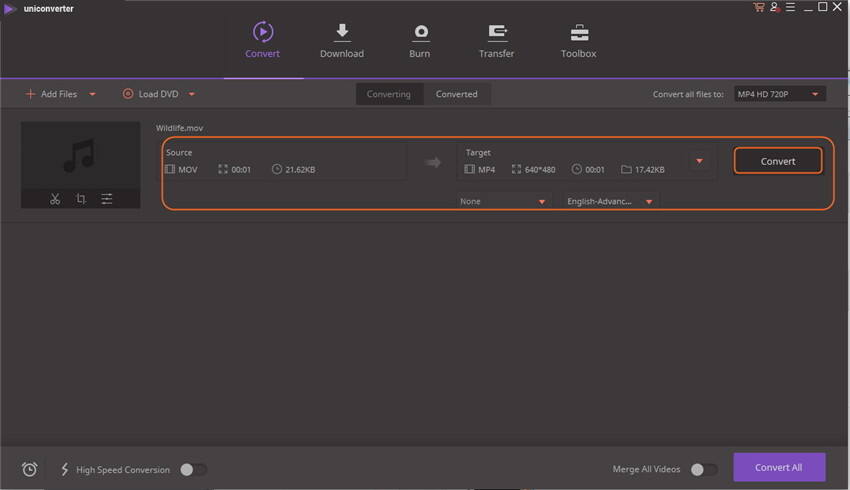Open the effects adjustment sliders icon
850x490 pixels.
point(107,199)
